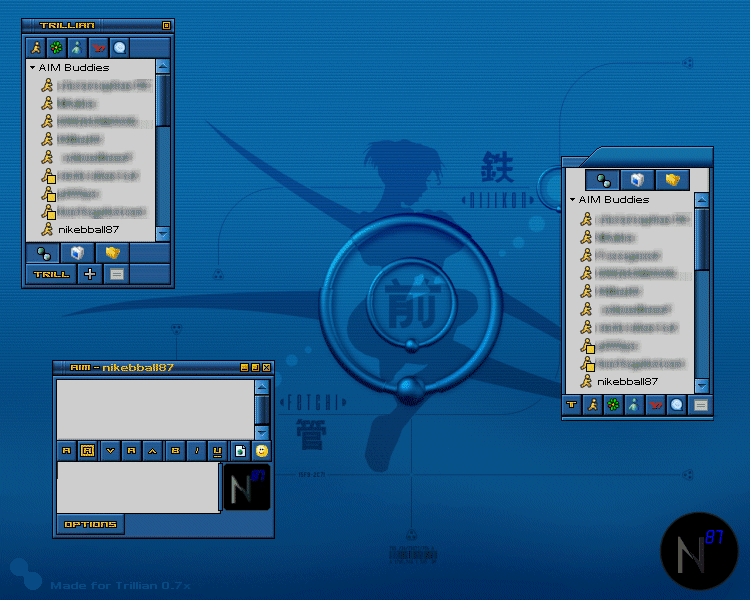The width and height of the screenshot is (750, 600).
Task: Click the IRC chat bubble icon in the Trillian-titled window
Action: pos(120,48)
